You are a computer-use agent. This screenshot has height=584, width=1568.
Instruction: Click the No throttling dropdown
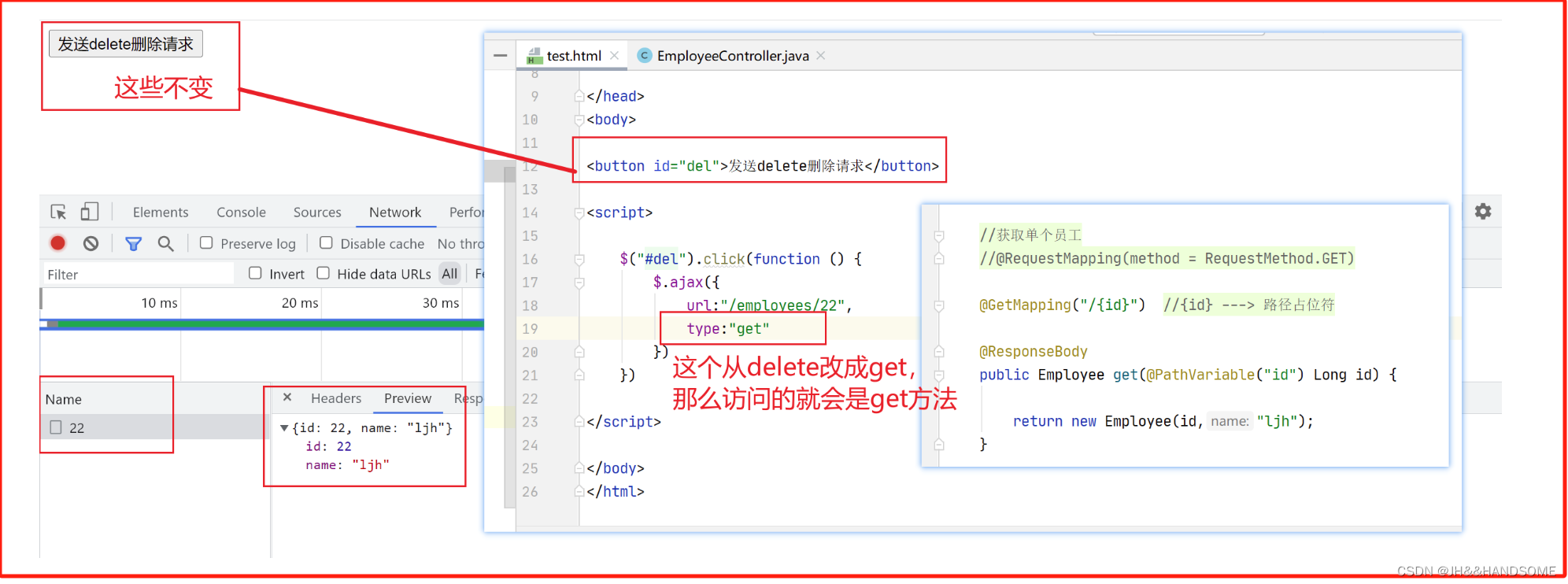click(460, 244)
